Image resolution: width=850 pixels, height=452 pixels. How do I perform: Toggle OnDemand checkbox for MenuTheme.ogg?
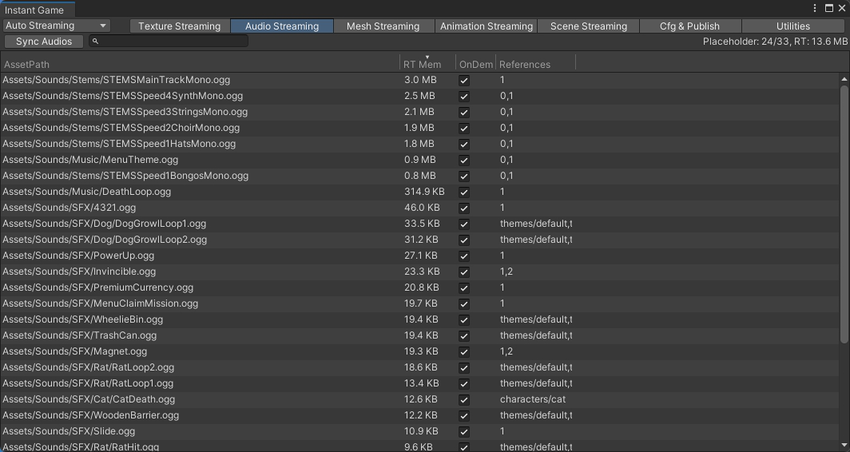tap(464, 159)
